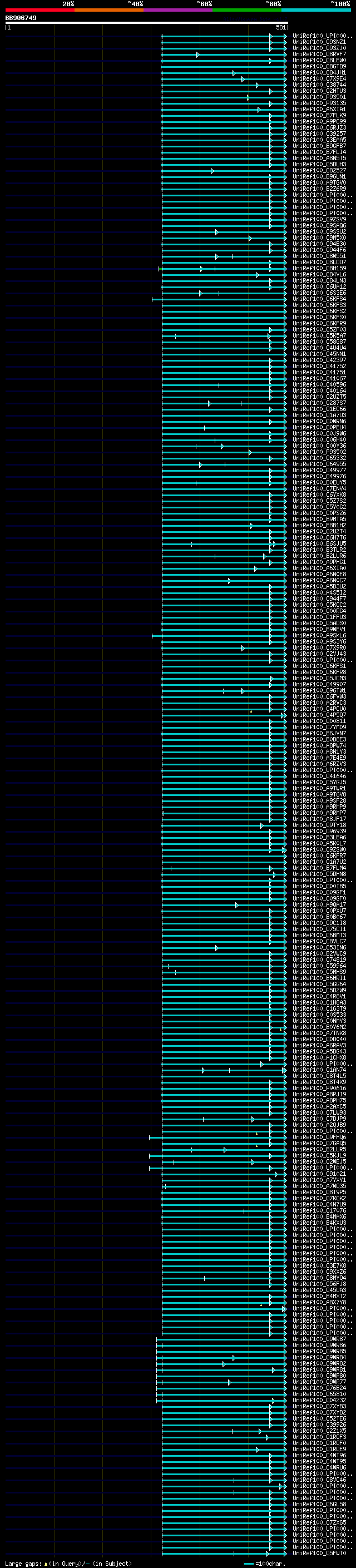Click the UniRef100_Q9WR81 hit label
Screen dimensions: 356x1568
[319, 1370]
